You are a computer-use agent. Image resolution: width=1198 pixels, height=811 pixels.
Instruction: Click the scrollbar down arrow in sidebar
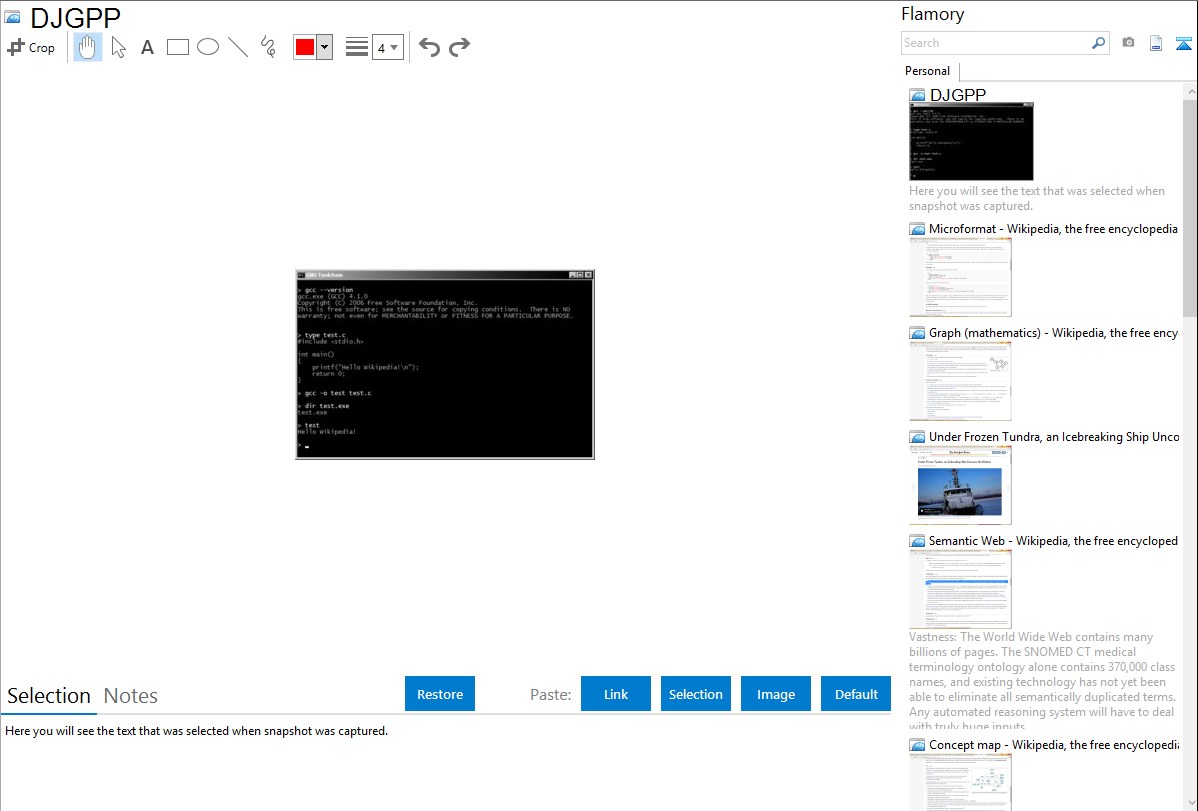pyautogui.click(x=1190, y=803)
